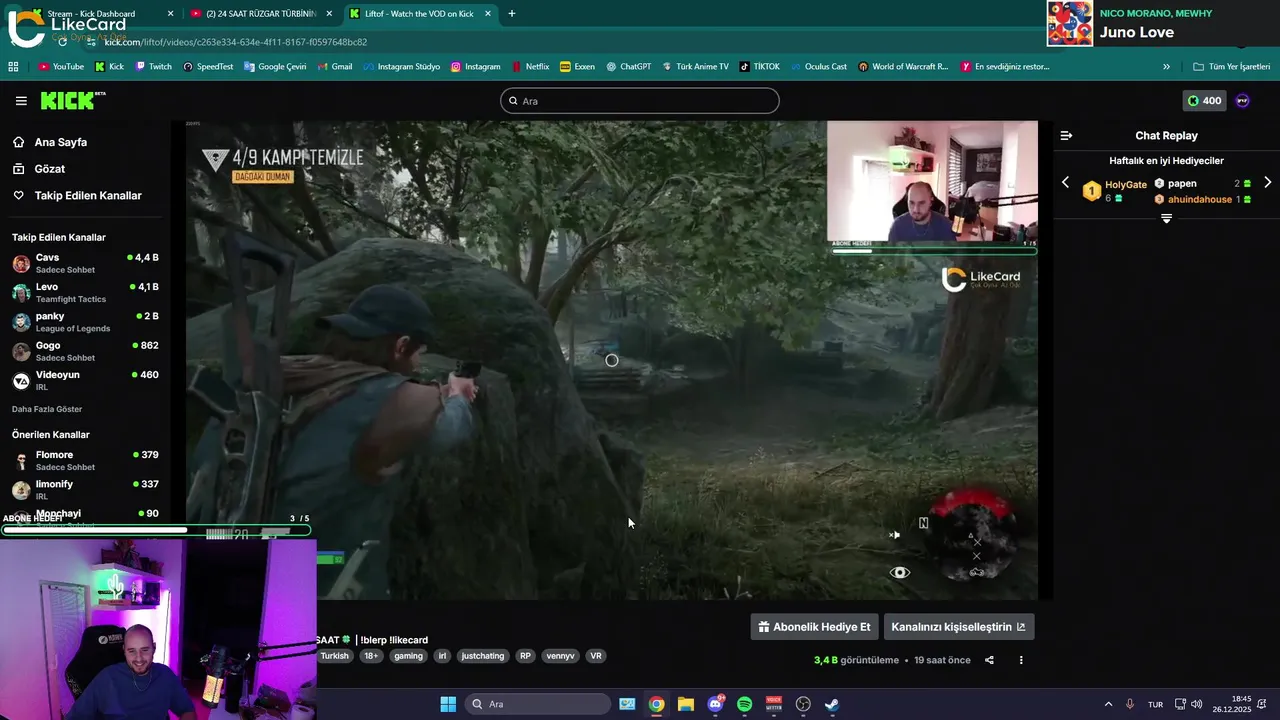Open the Gmail bookmark
Viewport: 1280px width, 720px height.
click(334, 67)
